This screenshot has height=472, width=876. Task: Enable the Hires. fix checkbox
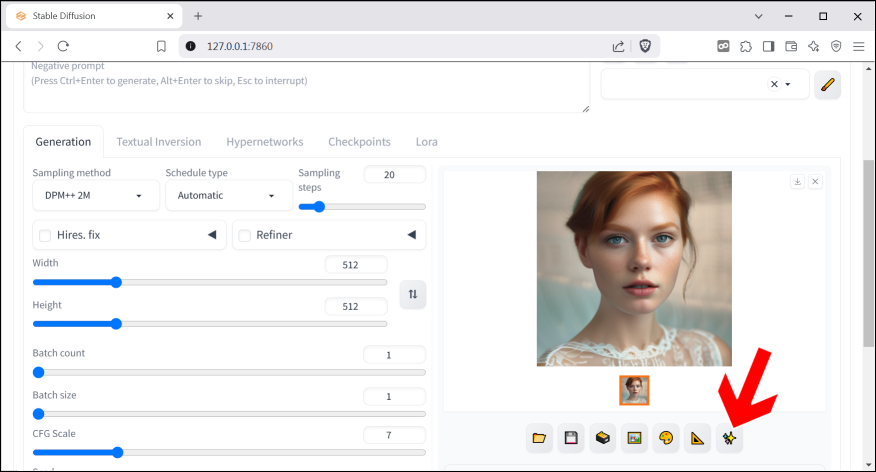[45, 235]
